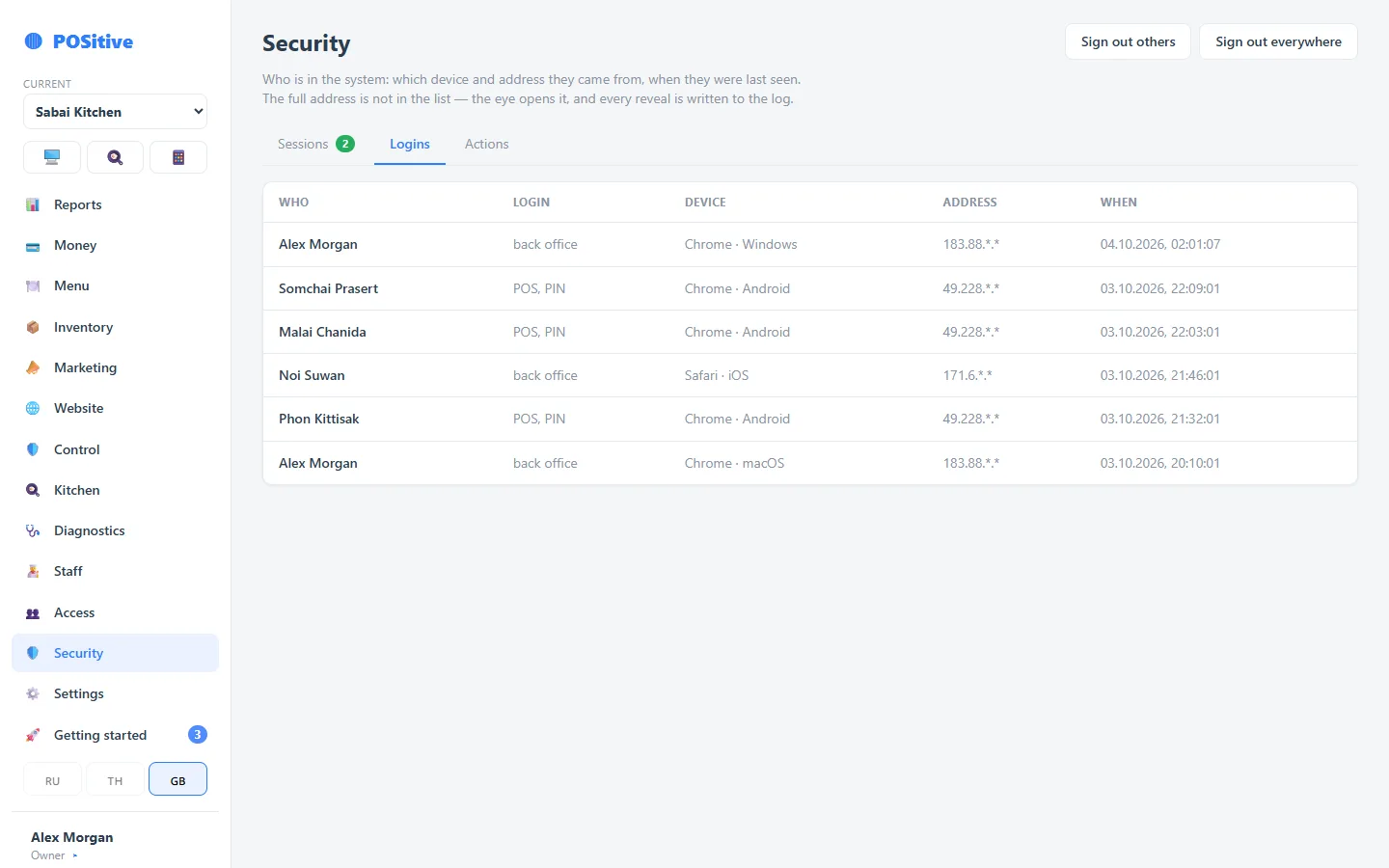
Task: Click the Staff chef icon
Action: point(33,571)
